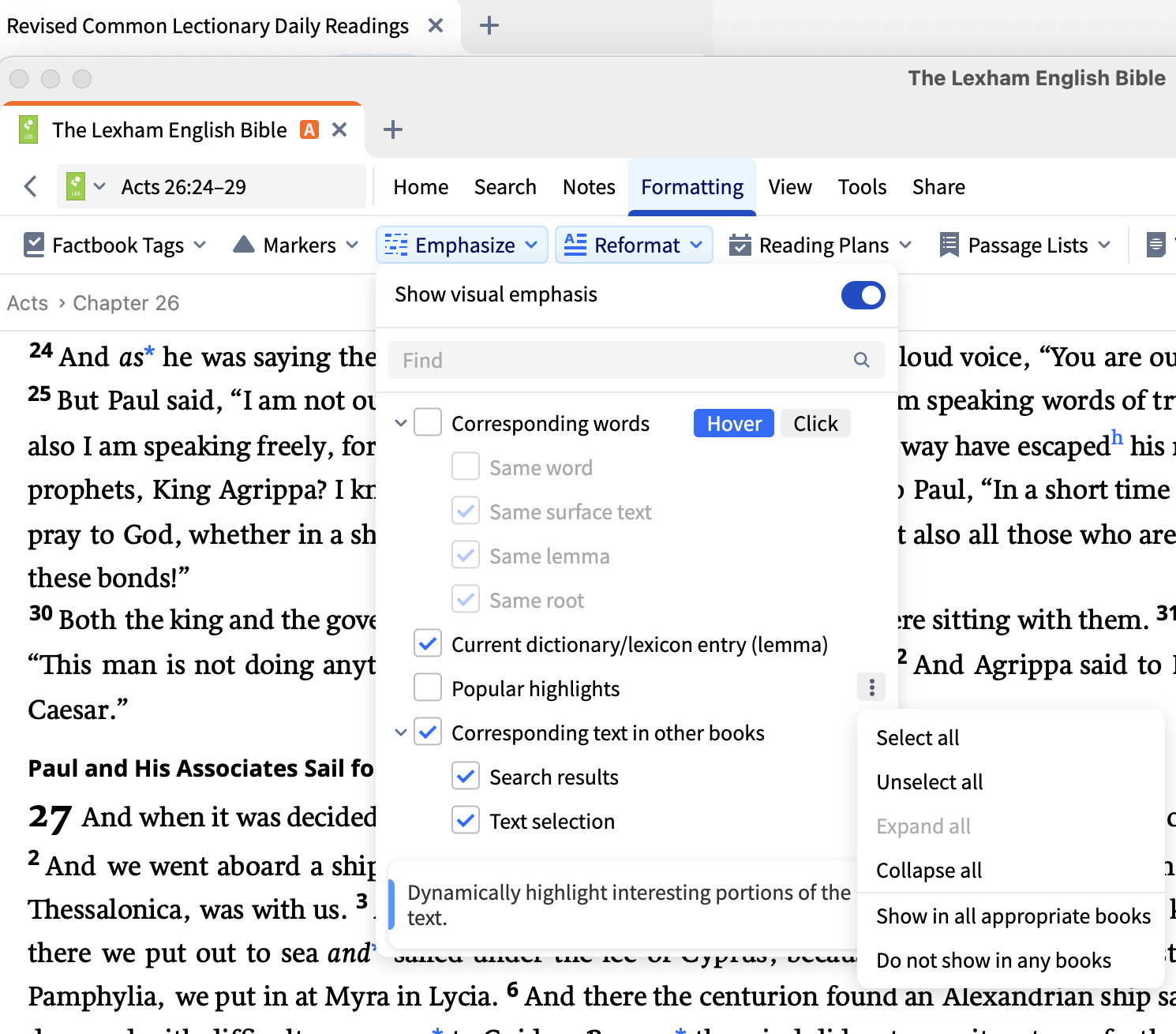
Task: Click the Reformat text icon
Action: [575, 245]
